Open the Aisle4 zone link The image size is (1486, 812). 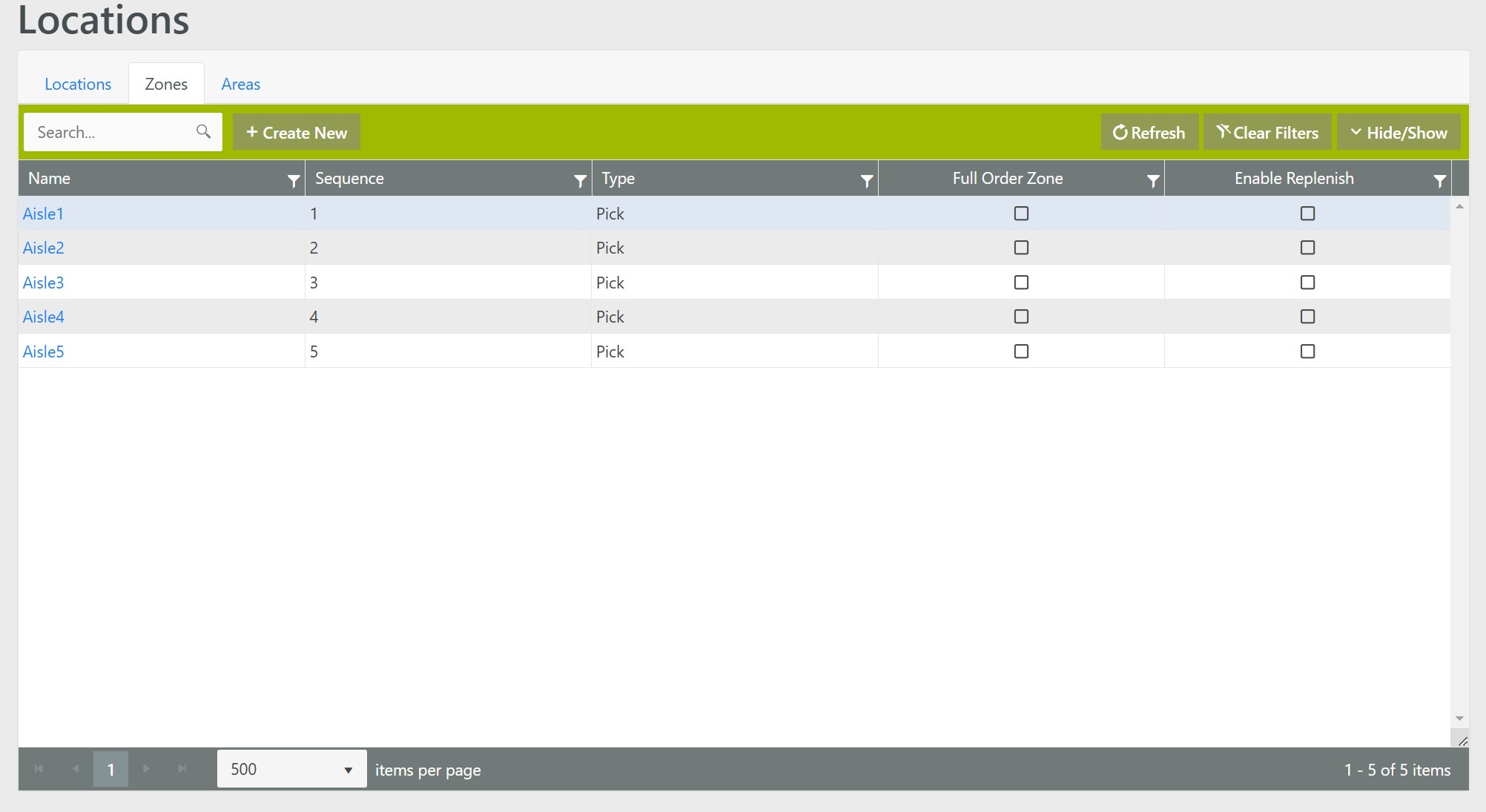point(44,317)
